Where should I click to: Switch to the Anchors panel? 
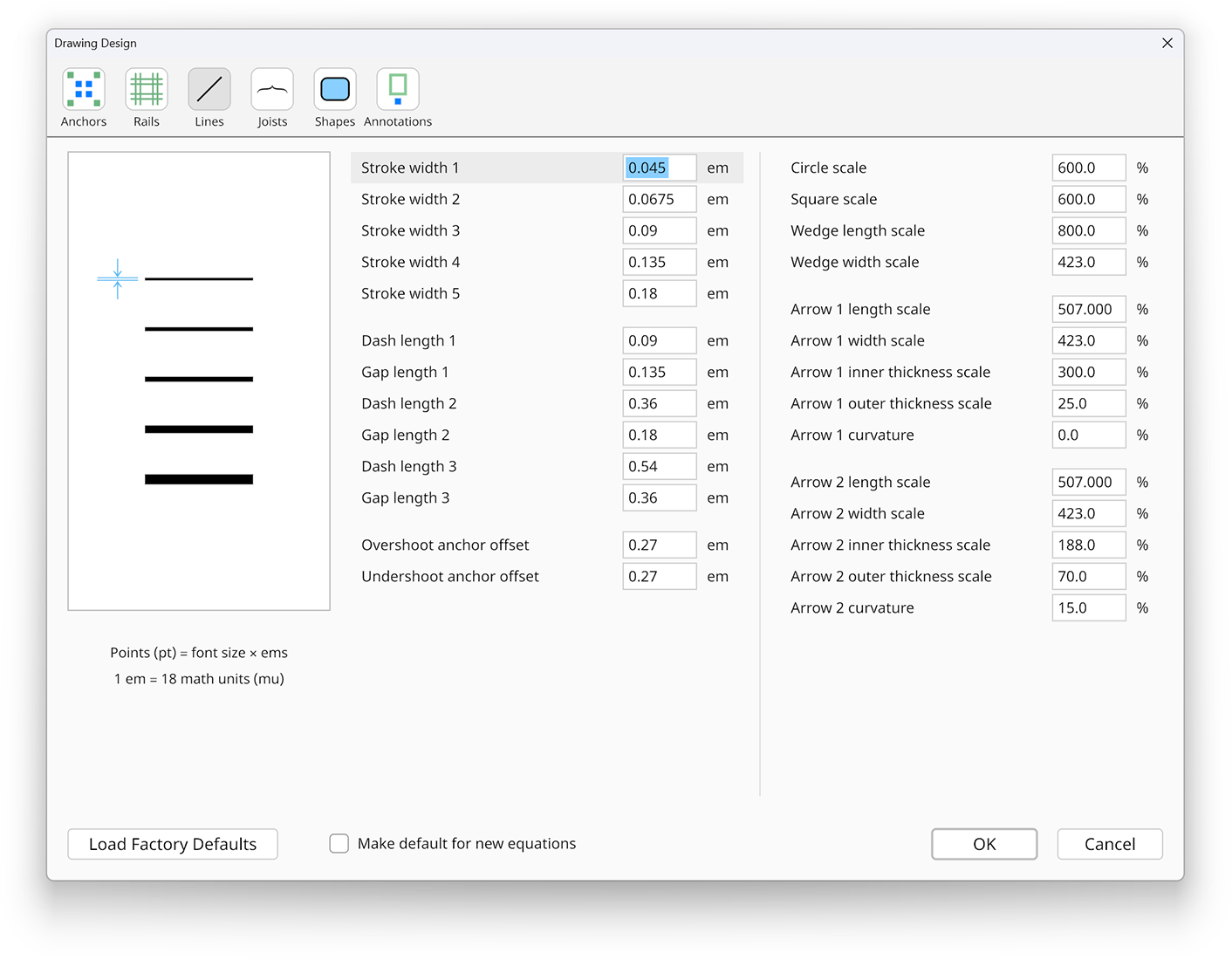click(83, 97)
